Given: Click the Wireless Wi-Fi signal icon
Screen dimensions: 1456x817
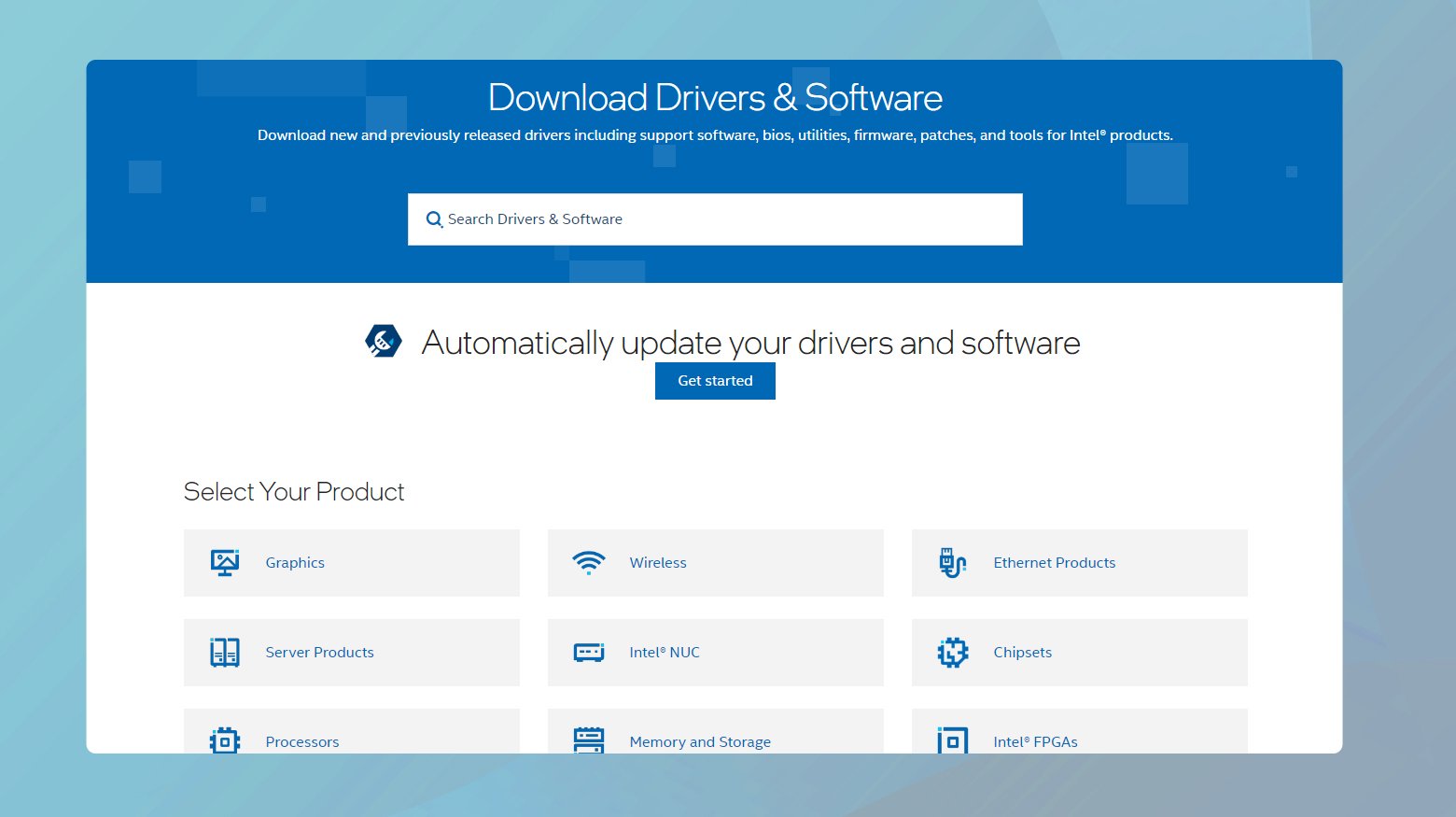Looking at the screenshot, I should [588, 562].
